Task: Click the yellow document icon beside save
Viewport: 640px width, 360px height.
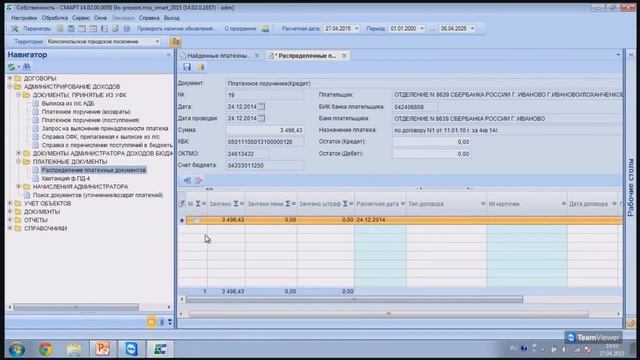Action: click(x=201, y=67)
